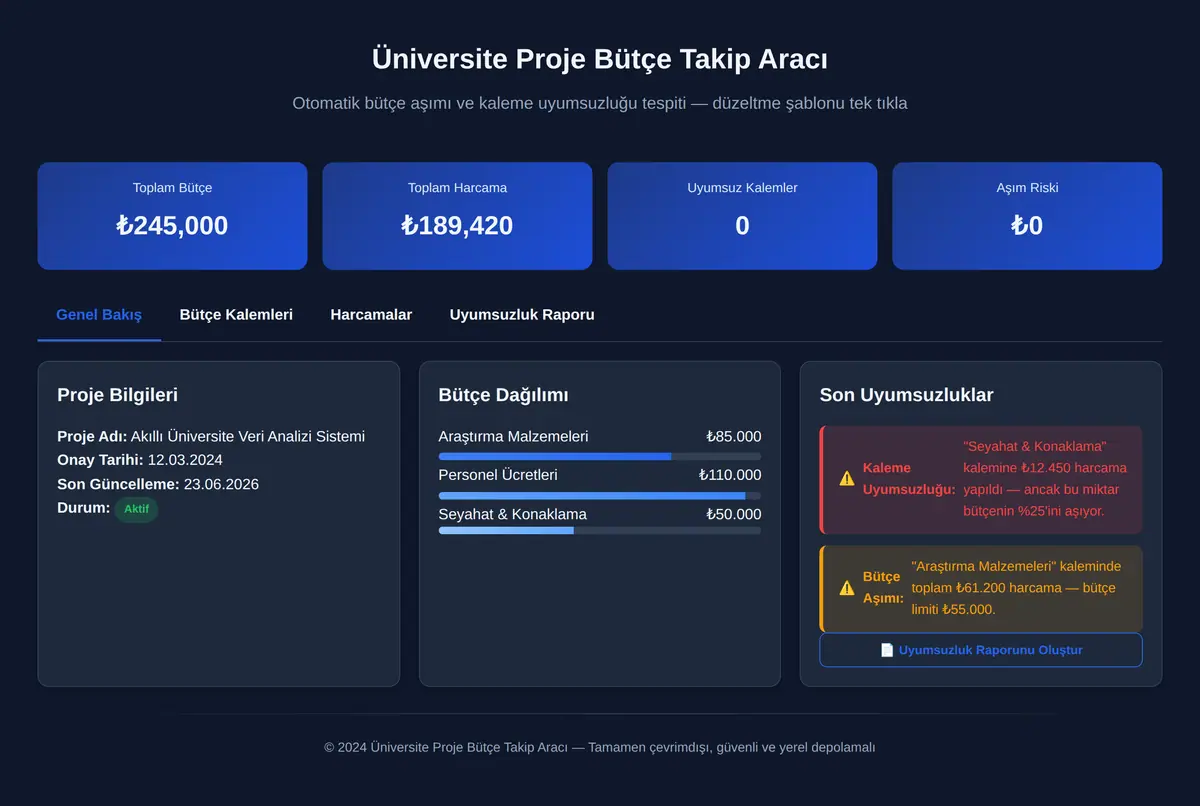Click the warning icon beside Kaleme Uyumsuzluğu
This screenshot has height=806, width=1200.
tap(847, 479)
